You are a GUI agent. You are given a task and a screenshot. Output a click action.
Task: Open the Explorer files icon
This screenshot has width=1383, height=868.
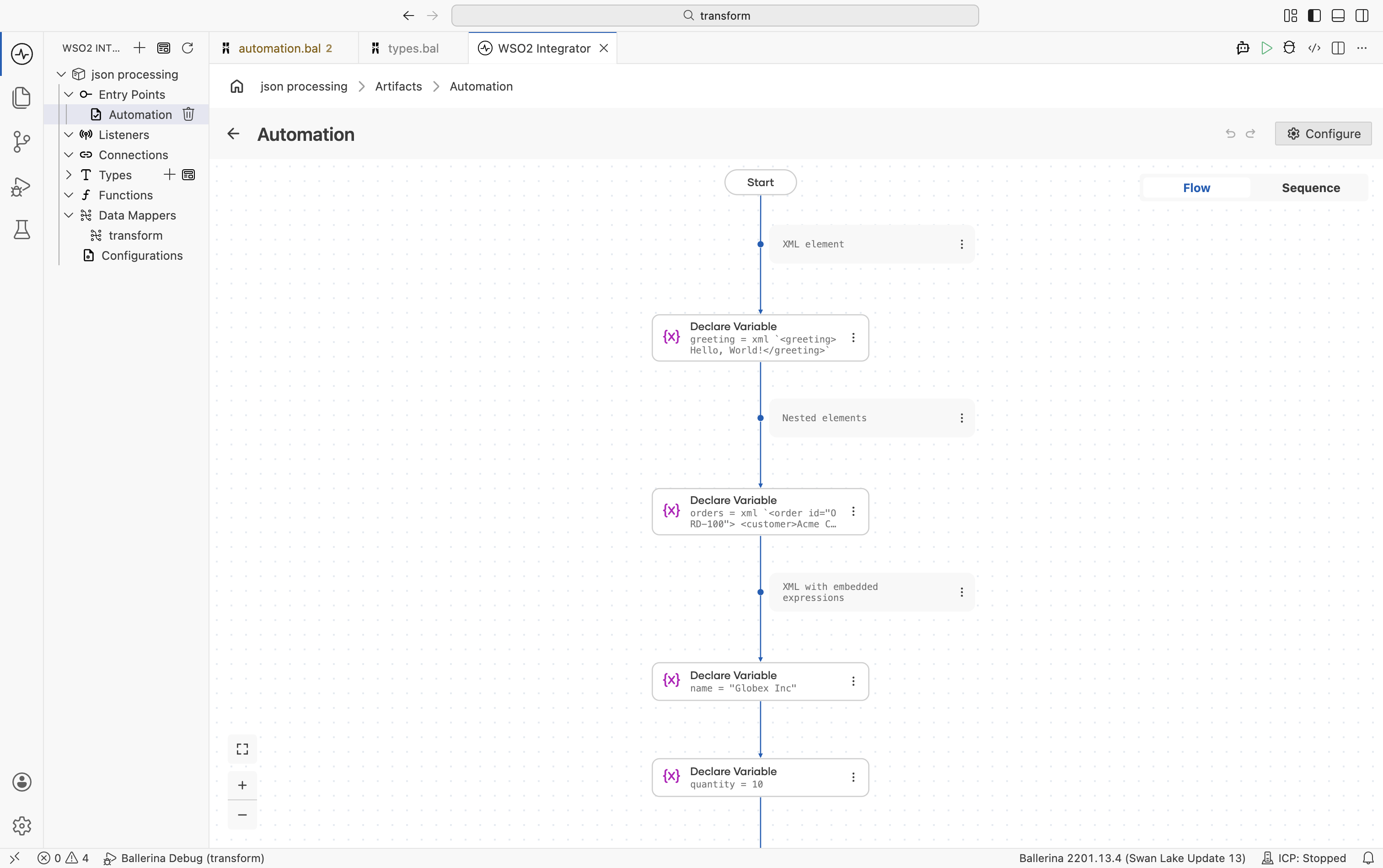click(x=22, y=97)
